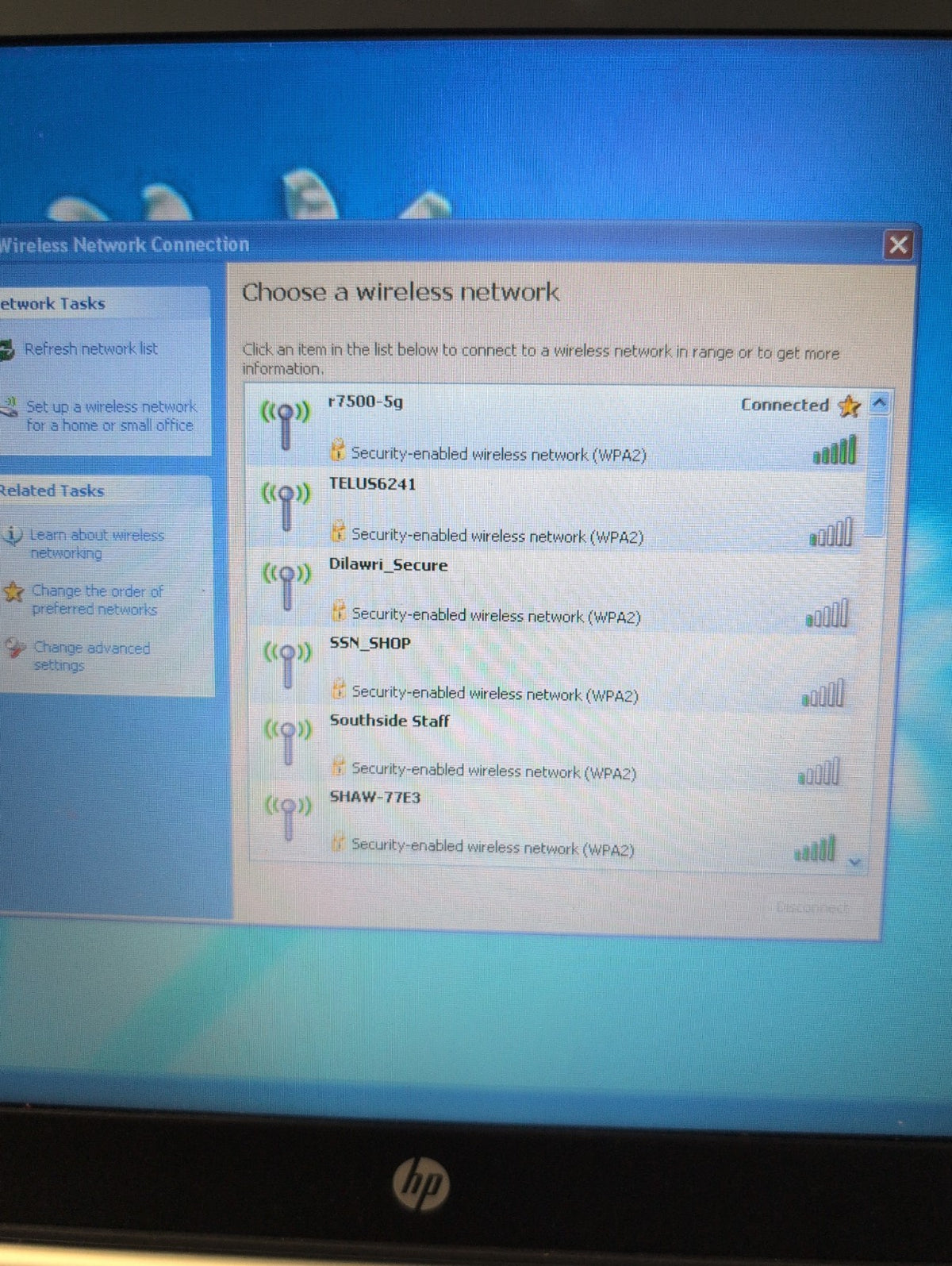Viewport: 952px width, 1266px height.
Task: Select the TELUS6241 network name
Action: 372,484
